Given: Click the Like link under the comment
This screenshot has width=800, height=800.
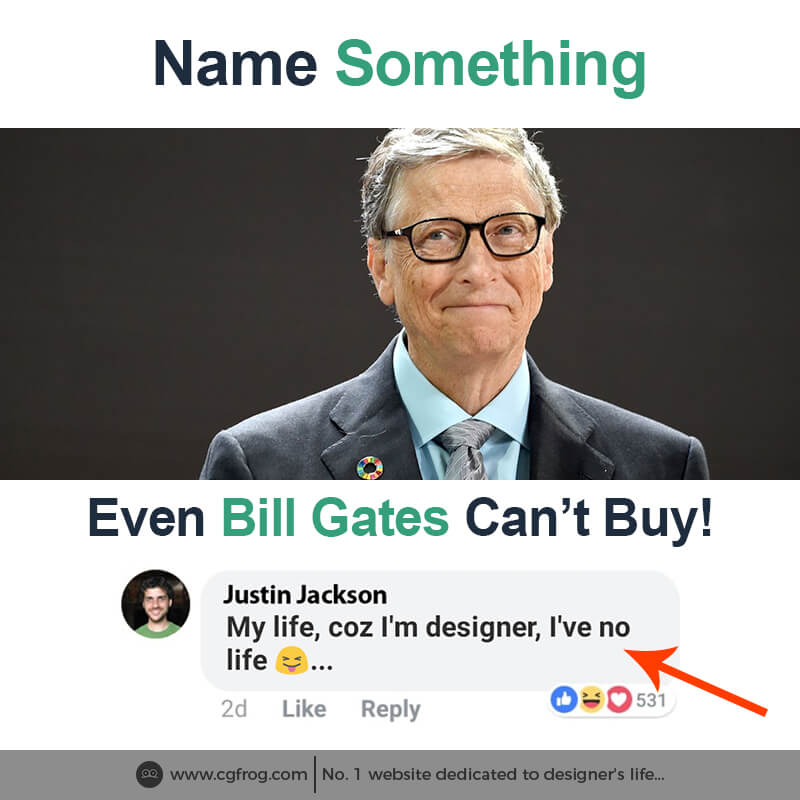Looking at the screenshot, I should tap(304, 709).
